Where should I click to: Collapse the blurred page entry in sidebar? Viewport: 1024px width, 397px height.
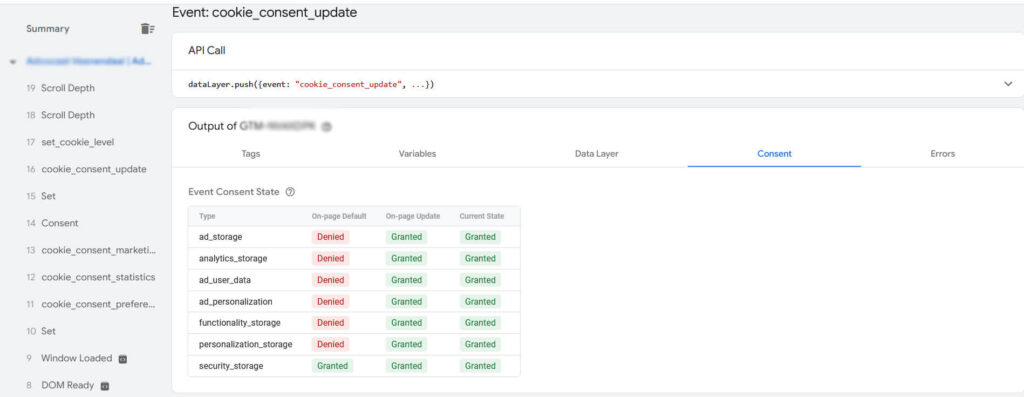(x=13, y=62)
